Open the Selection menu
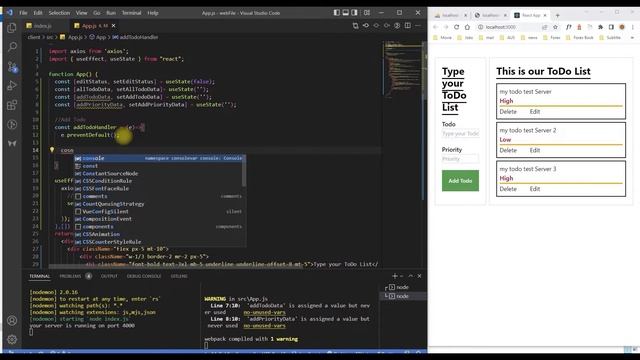640x360 pixels. 59,13
